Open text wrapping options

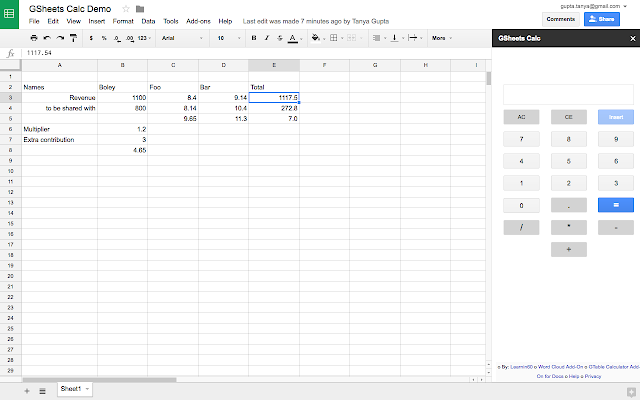[415, 38]
